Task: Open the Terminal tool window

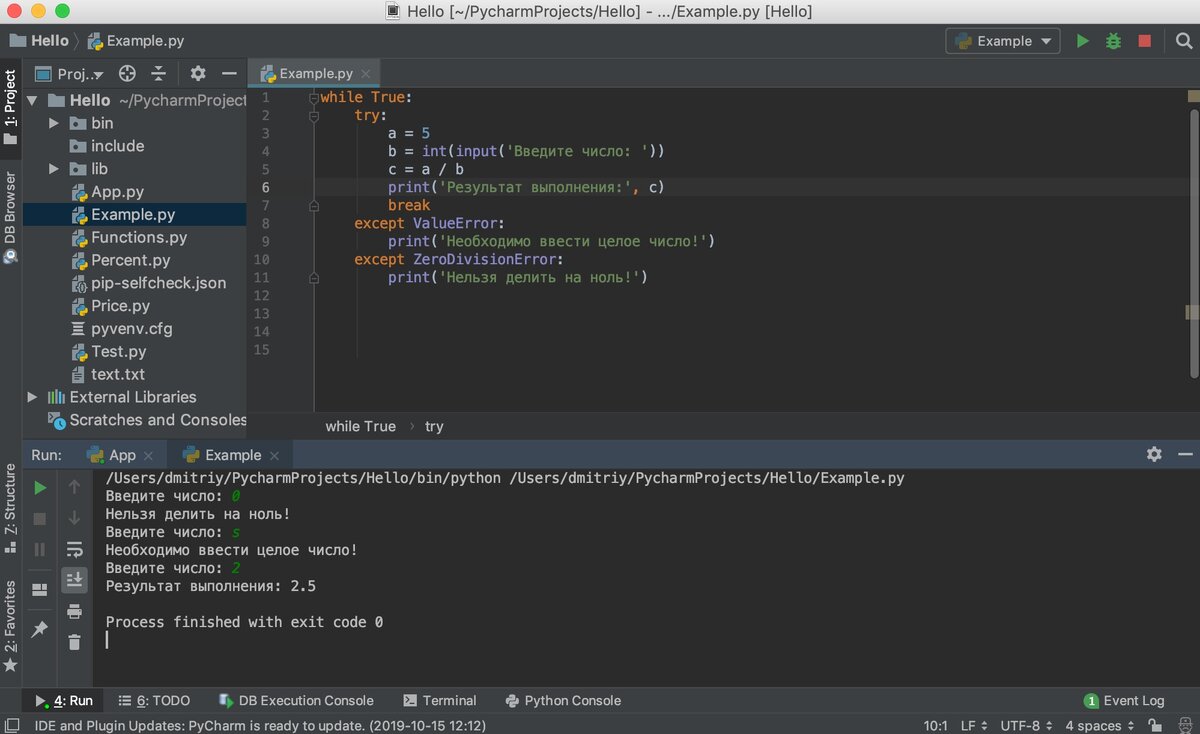Action: [x=440, y=701]
